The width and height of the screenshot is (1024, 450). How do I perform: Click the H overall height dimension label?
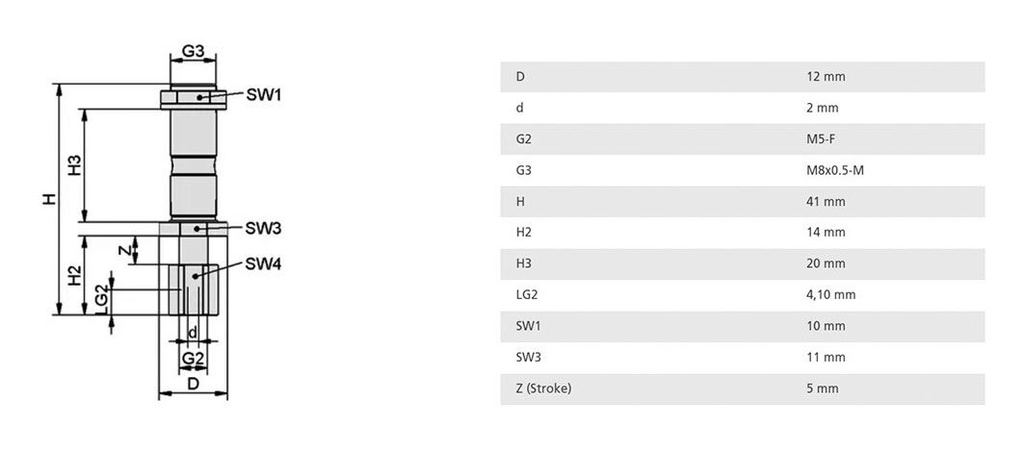coord(48,199)
